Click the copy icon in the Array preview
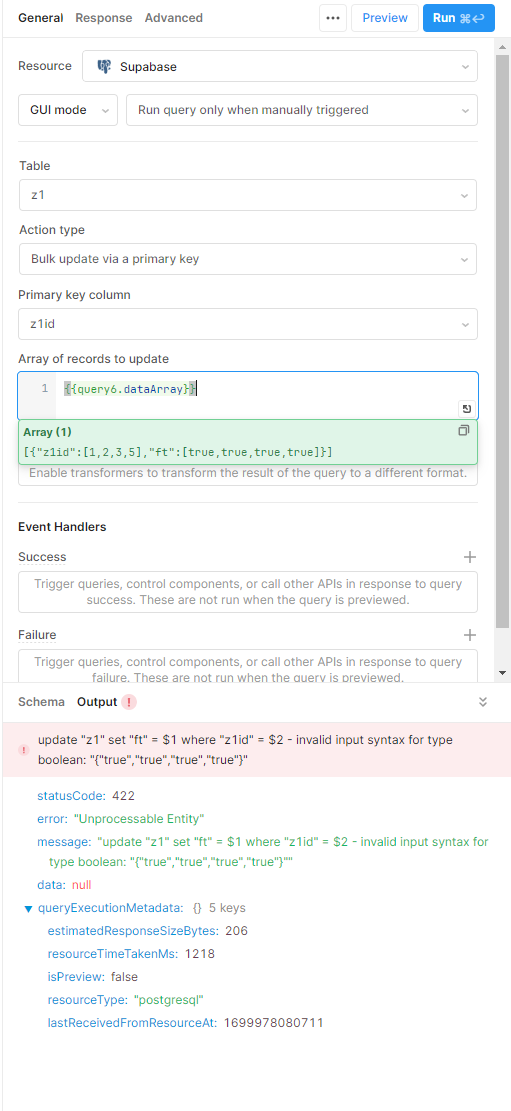The height and width of the screenshot is (1111, 511). coord(464,431)
